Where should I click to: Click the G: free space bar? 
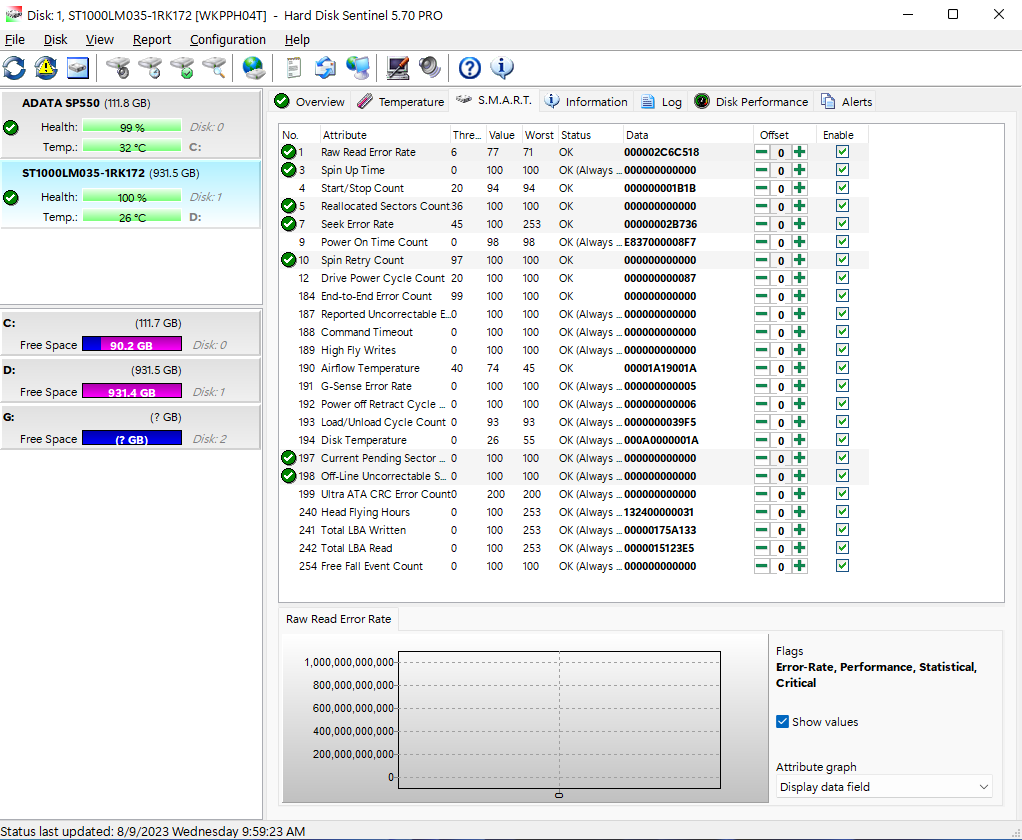click(x=132, y=439)
